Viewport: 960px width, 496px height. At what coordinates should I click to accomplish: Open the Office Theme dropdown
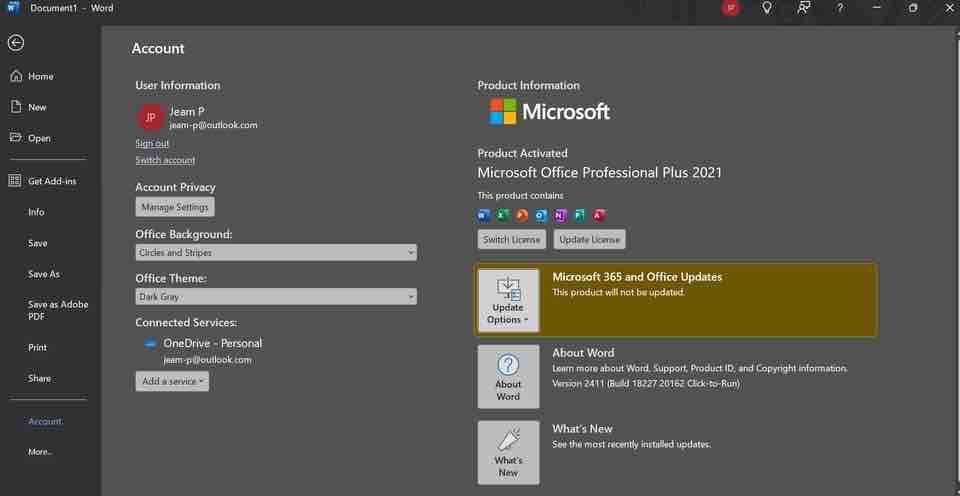pos(276,297)
